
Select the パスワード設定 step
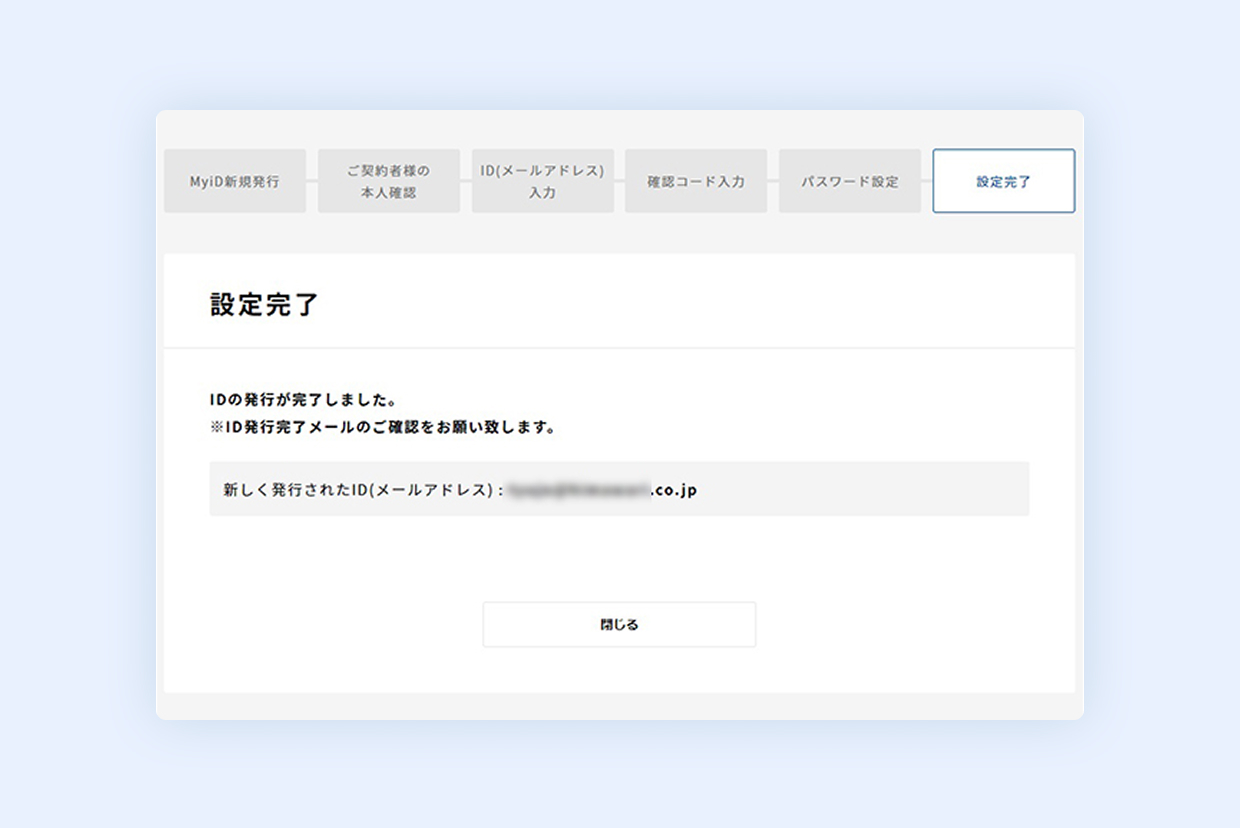click(850, 182)
